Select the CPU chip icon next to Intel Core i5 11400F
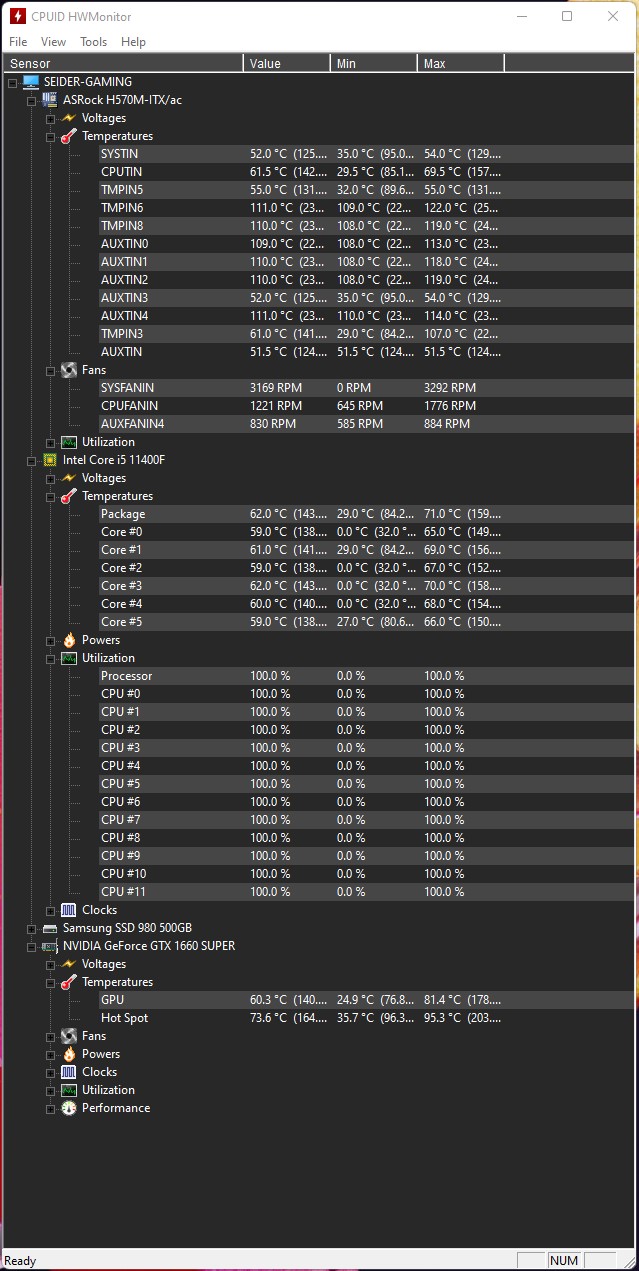The width and height of the screenshot is (639, 1271). [48, 459]
